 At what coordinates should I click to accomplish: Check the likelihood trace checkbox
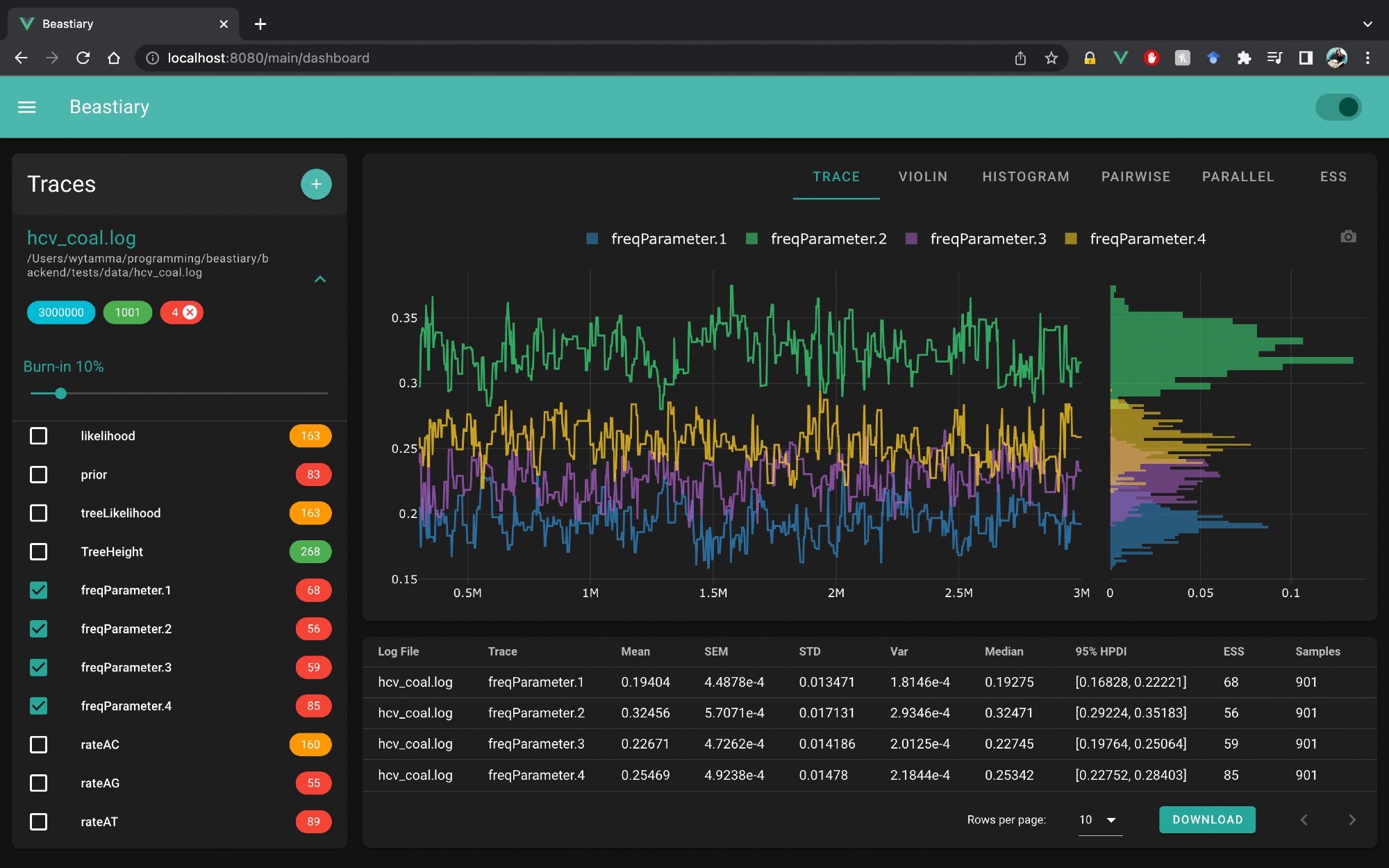point(39,436)
